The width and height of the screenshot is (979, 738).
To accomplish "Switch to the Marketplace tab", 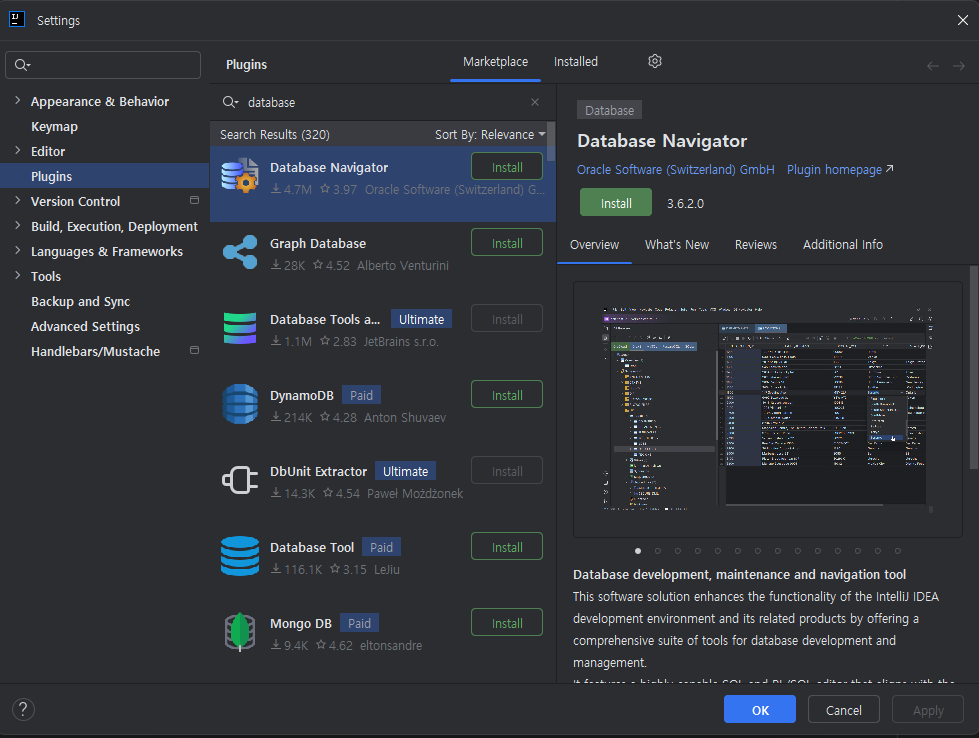I will tap(495, 62).
